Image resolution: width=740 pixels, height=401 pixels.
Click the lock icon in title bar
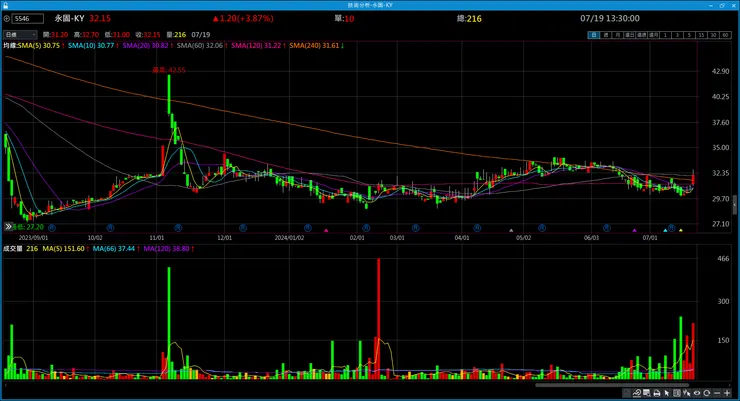(x=5, y=5)
